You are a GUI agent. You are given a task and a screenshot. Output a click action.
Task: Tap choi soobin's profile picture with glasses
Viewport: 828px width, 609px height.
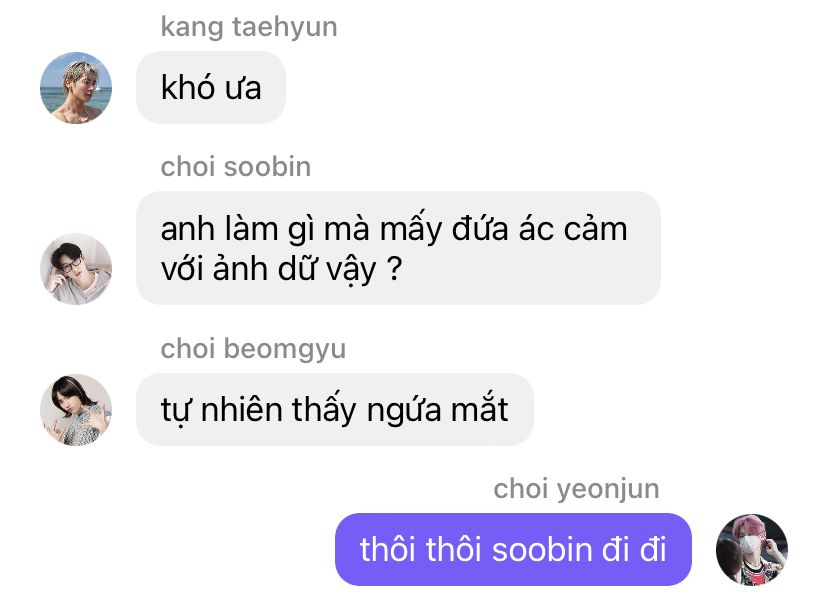point(76,269)
